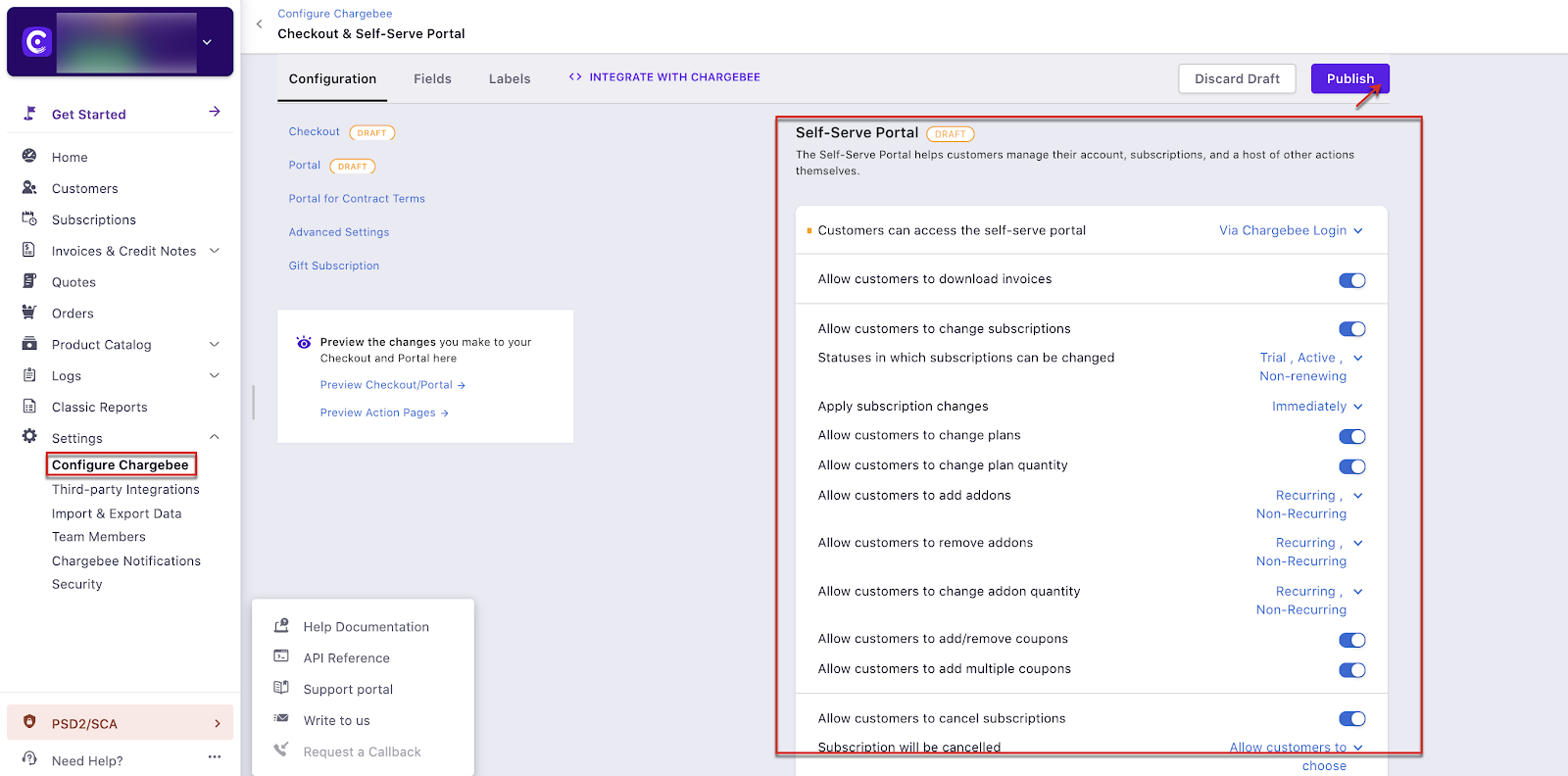This screenshot has height=776, width=1568.
Task: Toggle Allow customers to change plans
Action: click(1352, 437)
